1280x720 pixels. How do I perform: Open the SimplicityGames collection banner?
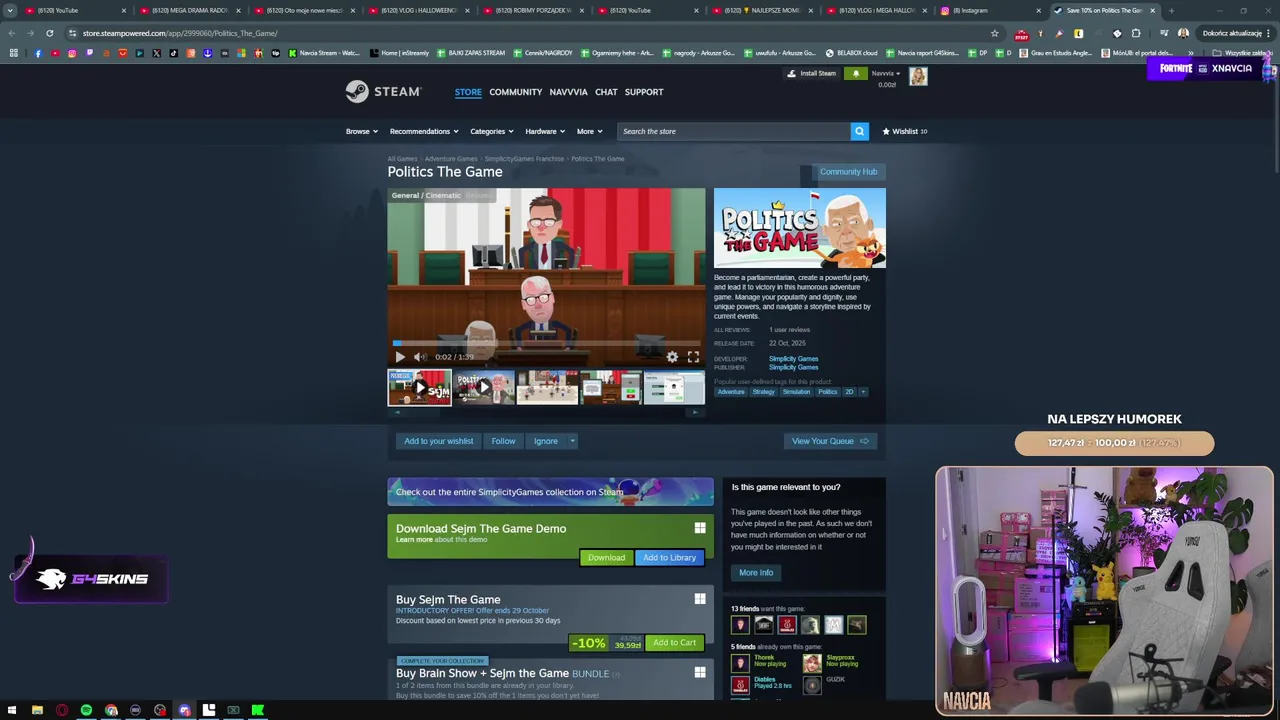coord(550,492)
